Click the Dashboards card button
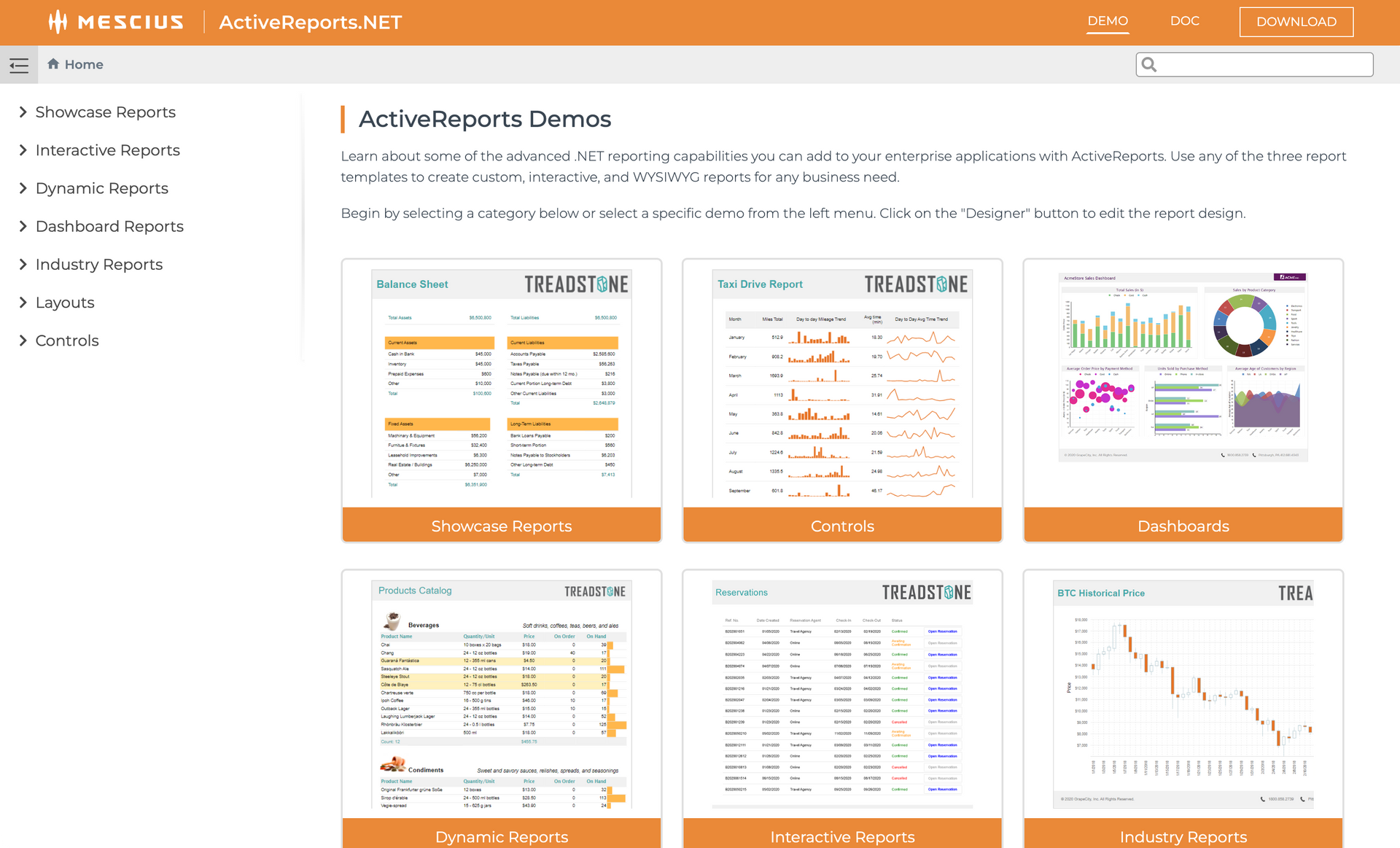 click(1183, 525)
